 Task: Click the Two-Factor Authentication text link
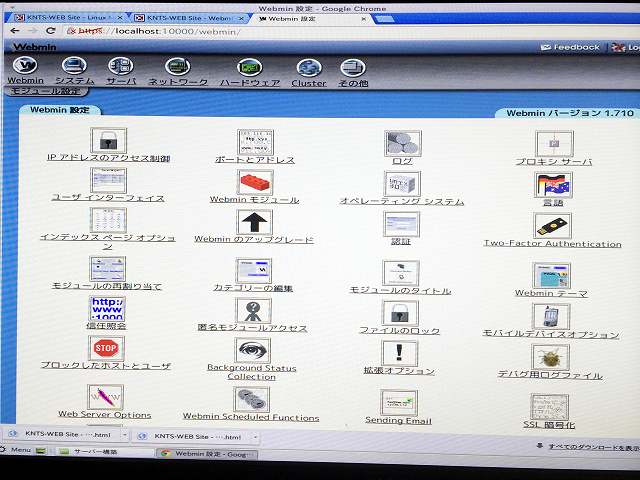click(552, 244)
